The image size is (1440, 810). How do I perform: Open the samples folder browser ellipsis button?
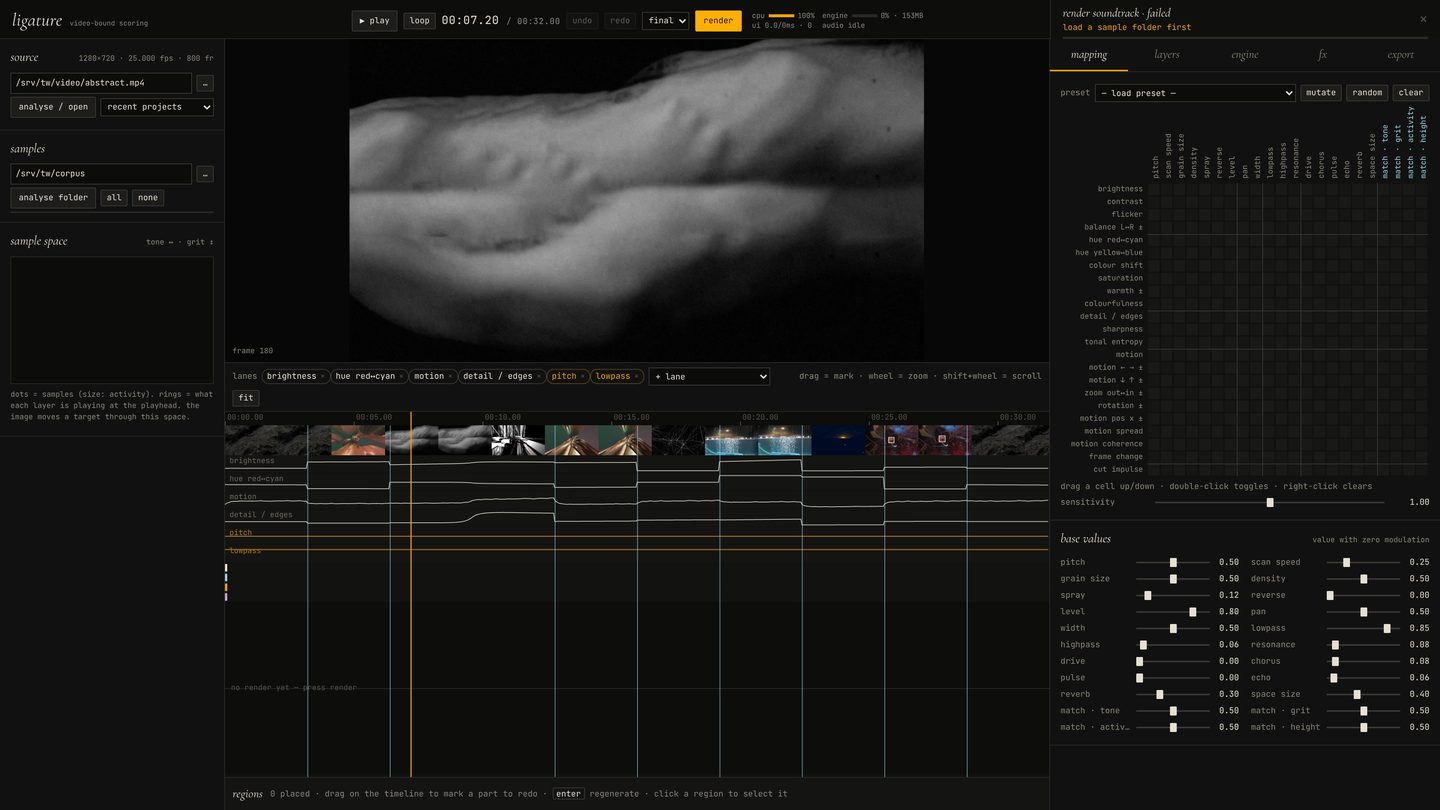point(205,174)
